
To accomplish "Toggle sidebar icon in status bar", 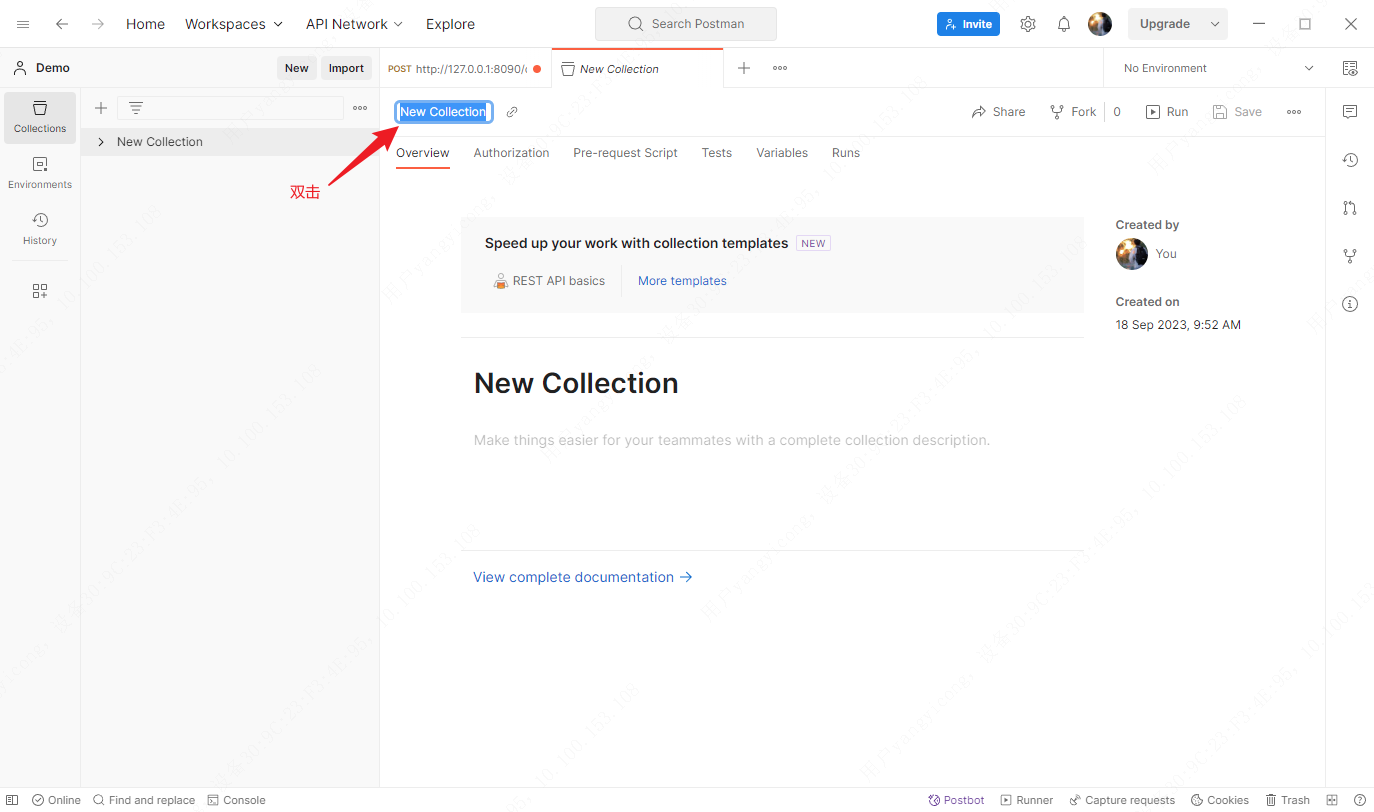I will point(12,800).
